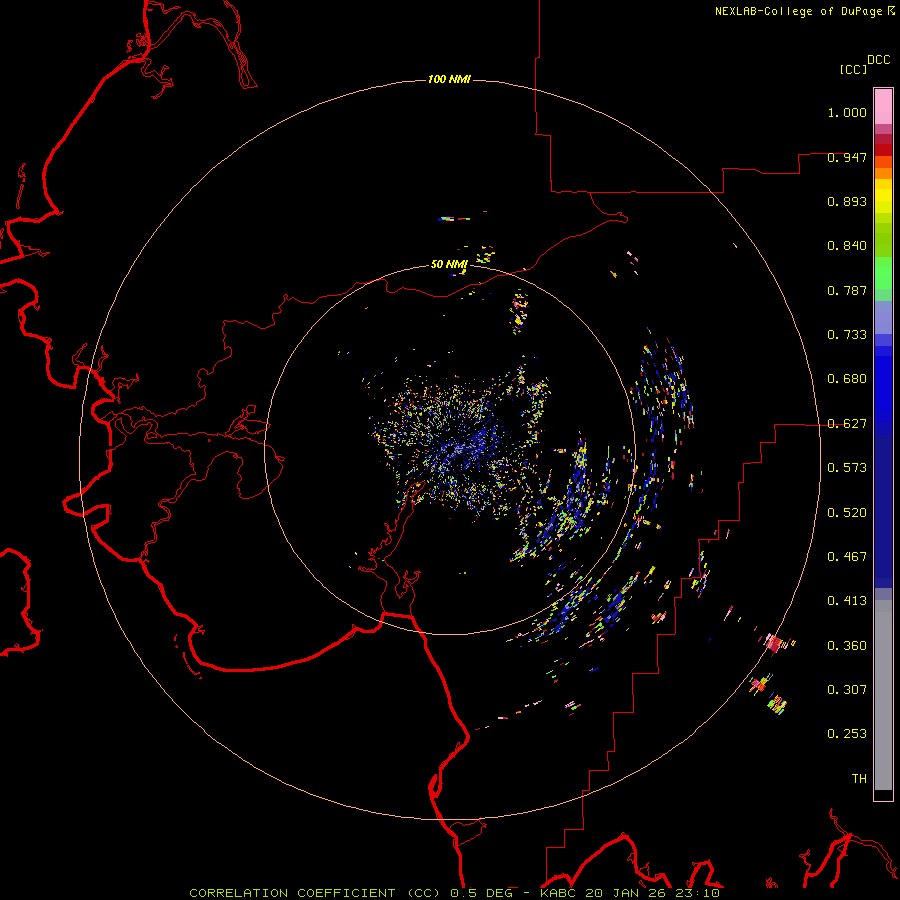The image size is (900, 900).
Task: Click the KABC station identifier
Action: click(559, 893)
